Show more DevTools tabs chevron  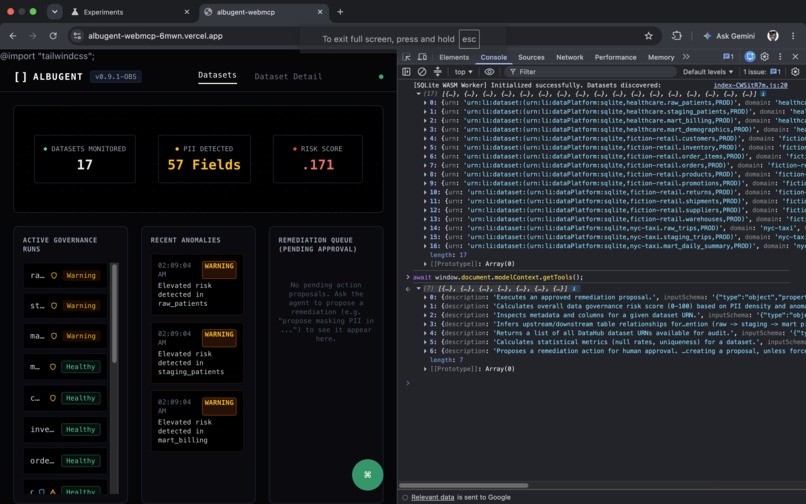(686, 57)
